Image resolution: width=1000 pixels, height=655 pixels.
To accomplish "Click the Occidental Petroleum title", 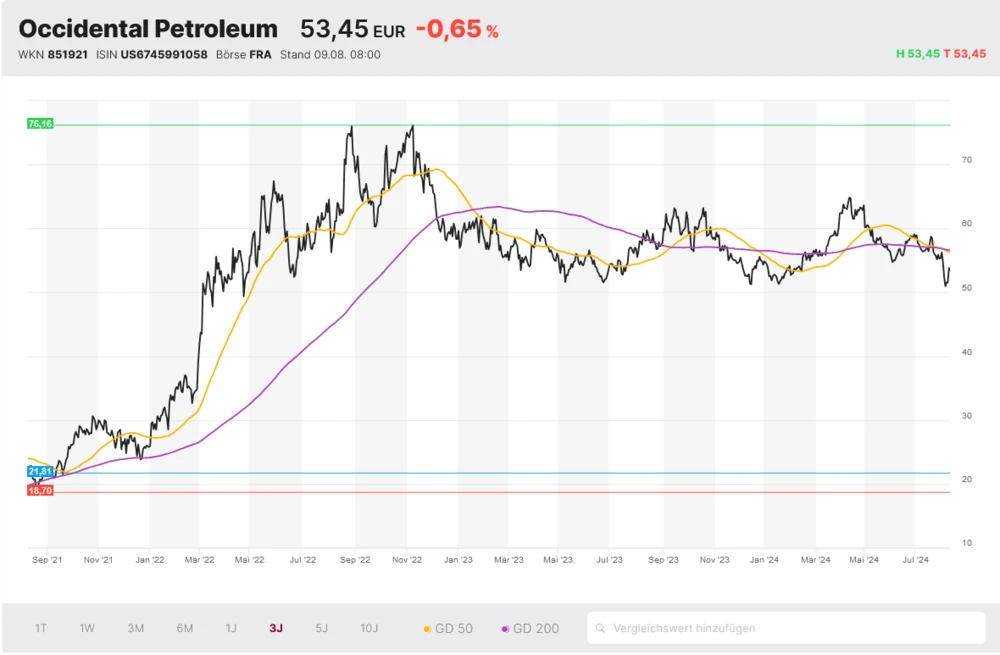I will point(148,29).
